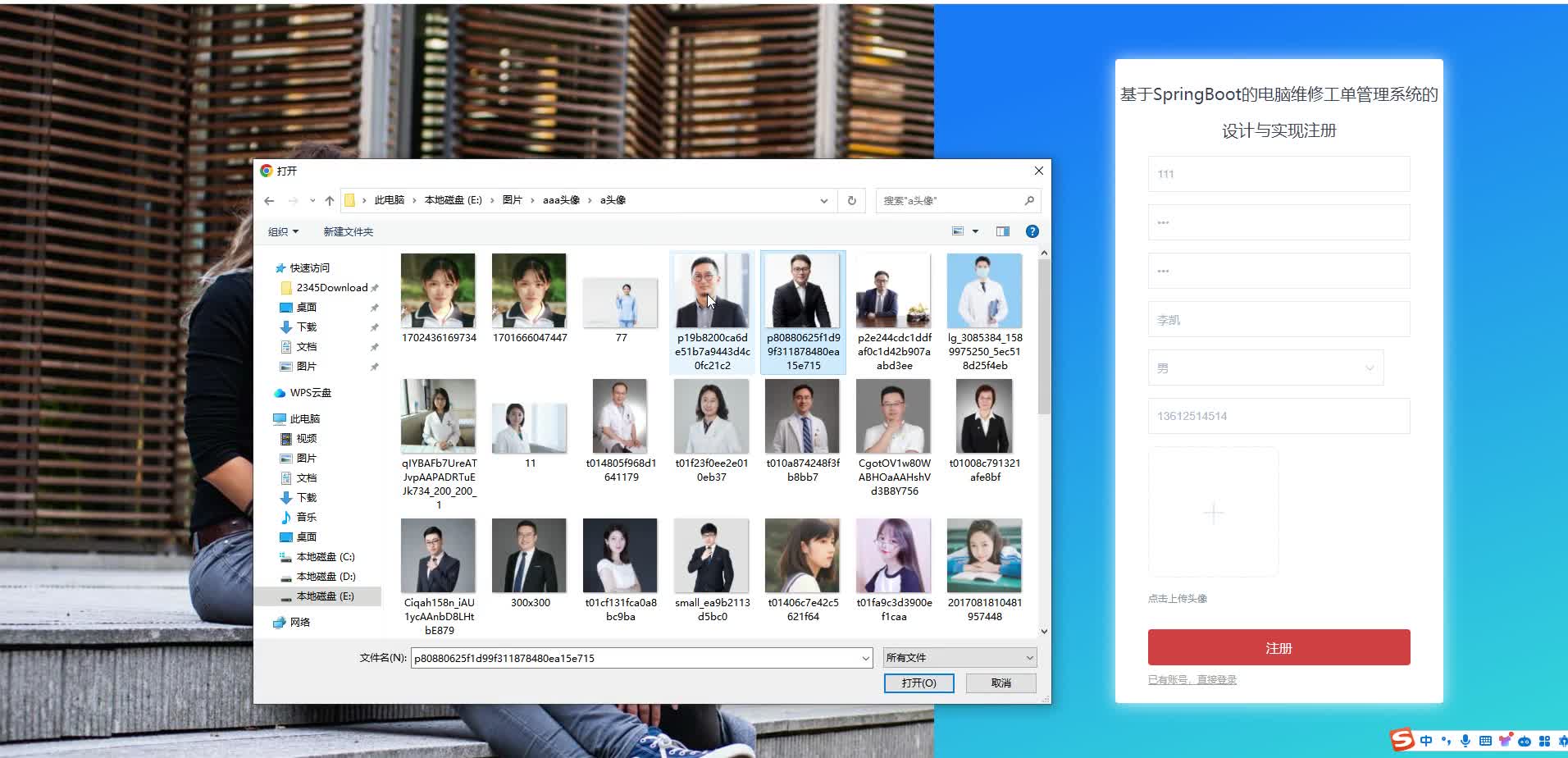Viewport: 1568px width, 758px height.
Task: Select image file 300x300
Action: click(x=529, y=564)
